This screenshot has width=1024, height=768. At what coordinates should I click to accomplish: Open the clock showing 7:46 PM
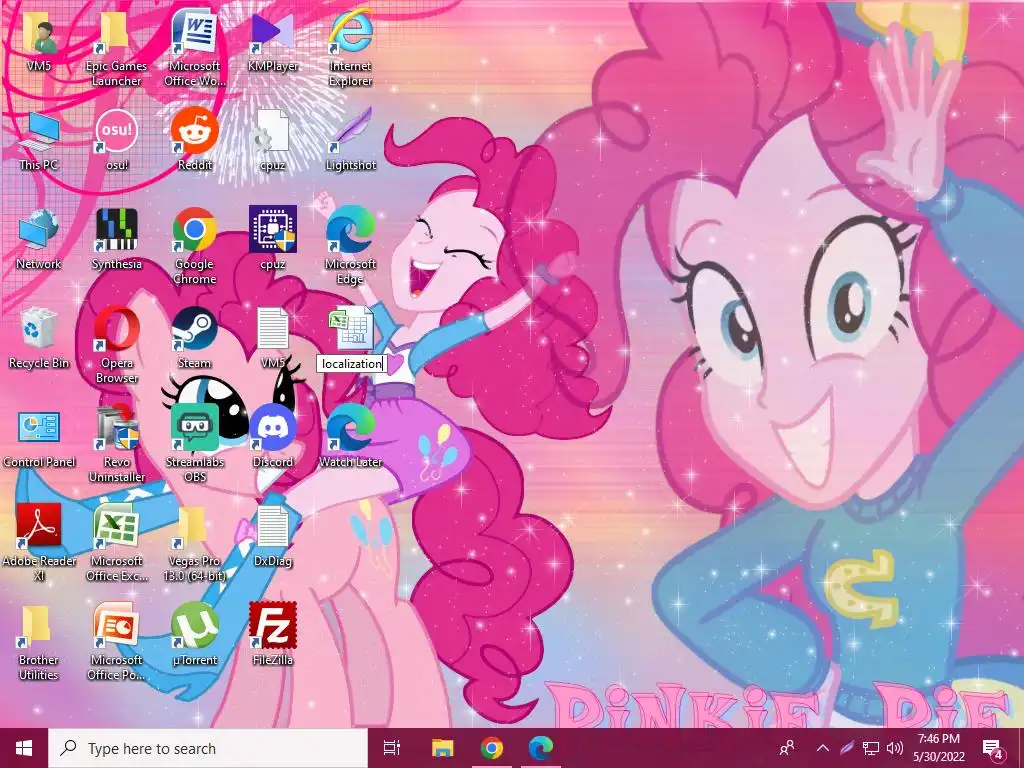(938, 748)
